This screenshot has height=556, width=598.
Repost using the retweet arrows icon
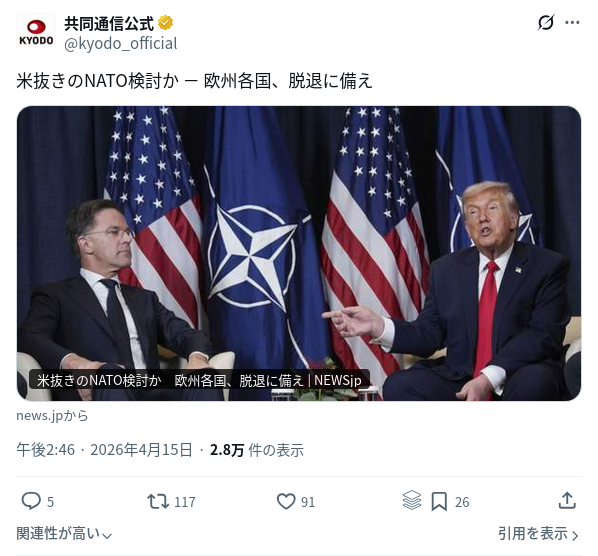pyautogui.click(x=158, y=501)
